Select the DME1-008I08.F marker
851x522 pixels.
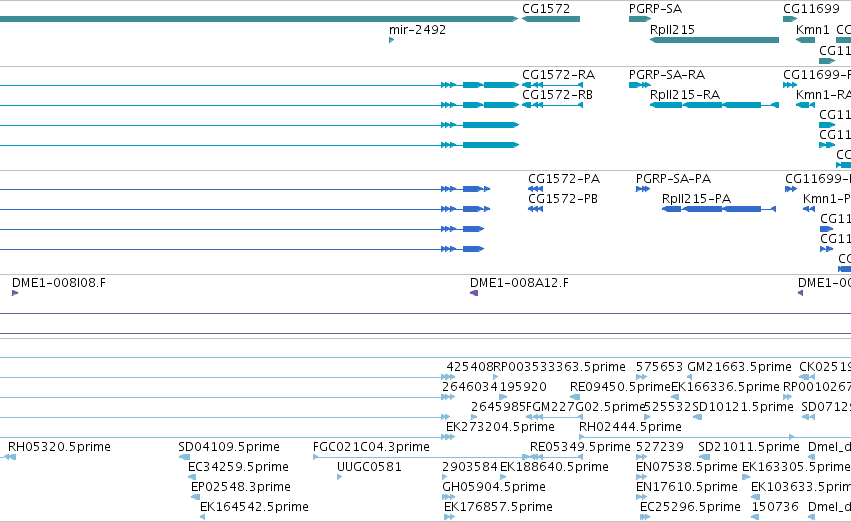click(15, 294)
